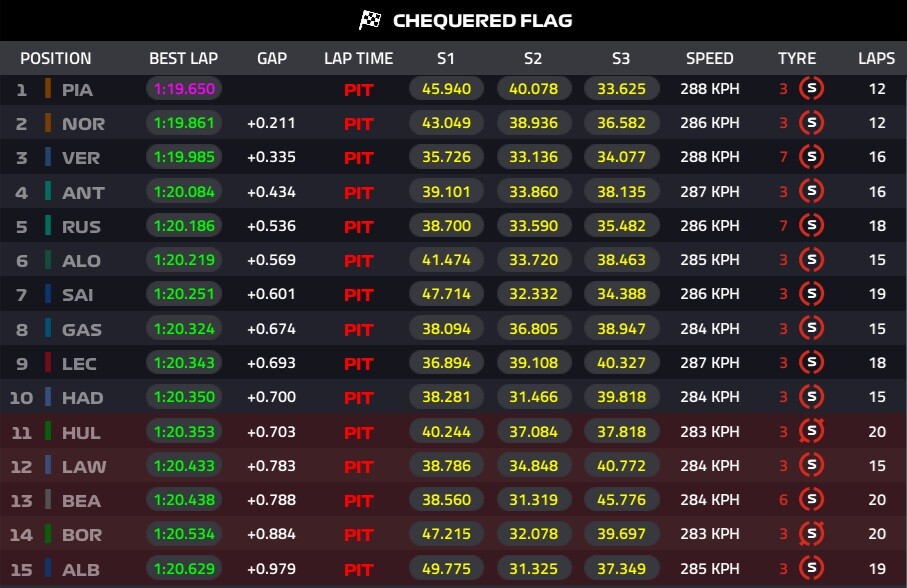
Task: Click the soft tyre icon for ALB
Action: pos(812,569)
